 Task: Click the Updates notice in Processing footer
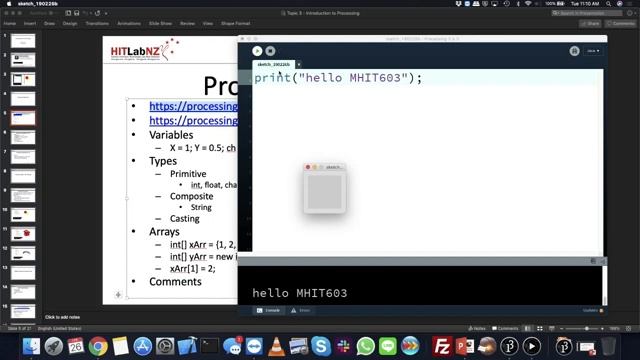pos(593,311)
